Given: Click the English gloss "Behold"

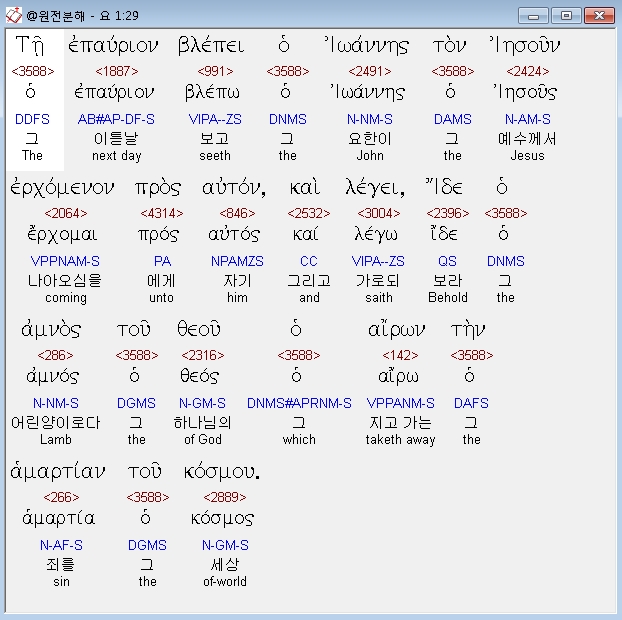Looking at the screenshot, I should pyautogui.click(x=448, y=298).
